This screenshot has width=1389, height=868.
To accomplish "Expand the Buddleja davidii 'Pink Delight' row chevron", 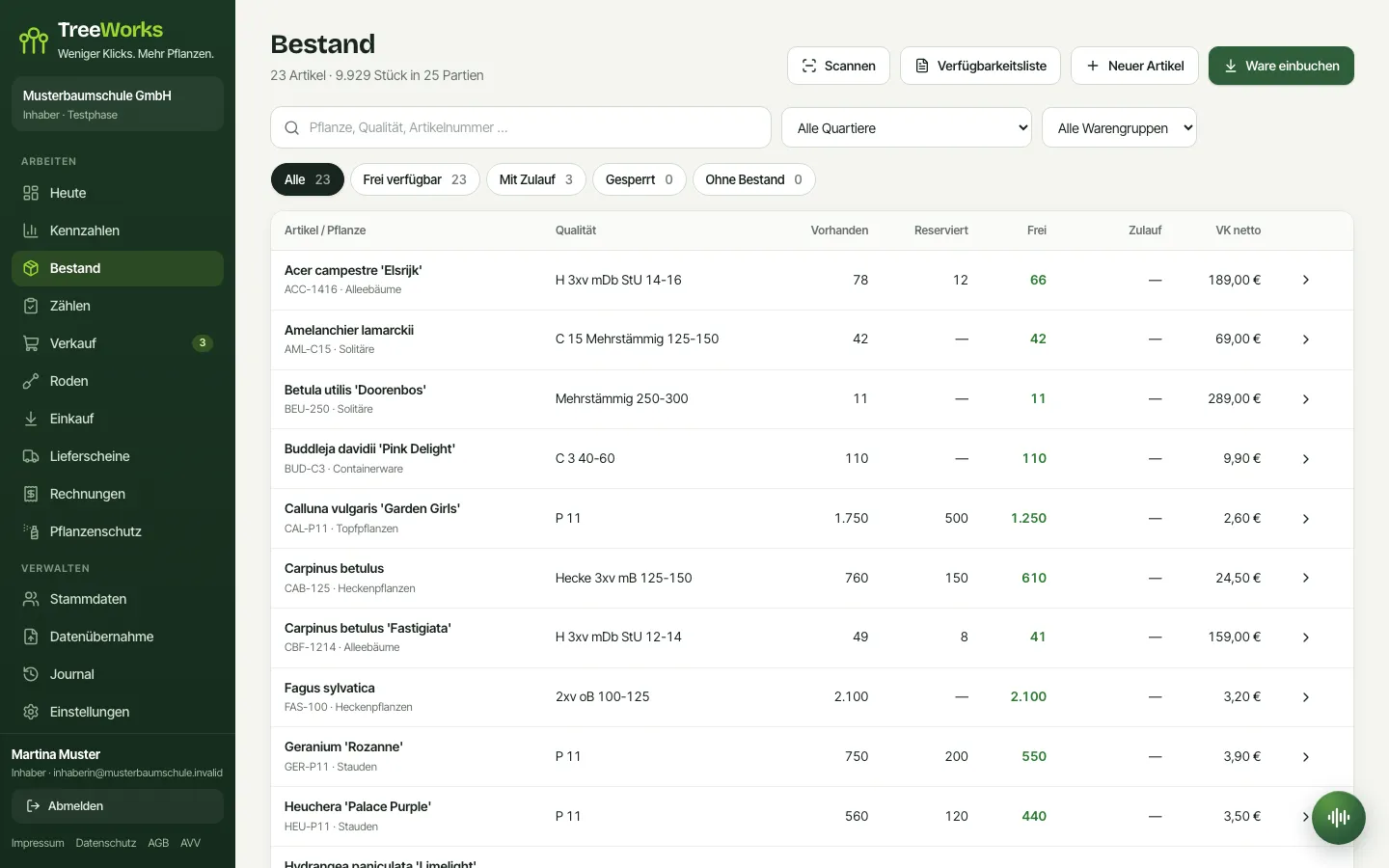I will coord(1306,459).
